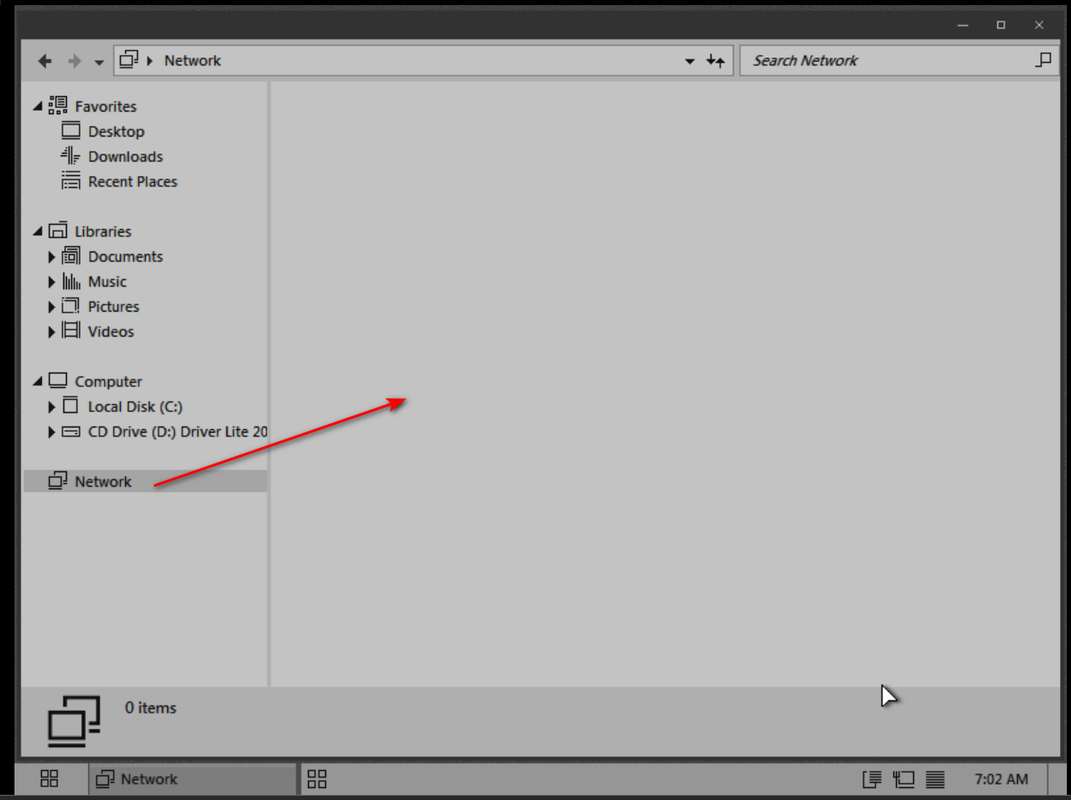1071x800 pixels.
Task: Open the Videos library
Action: [x=111, y=332]
